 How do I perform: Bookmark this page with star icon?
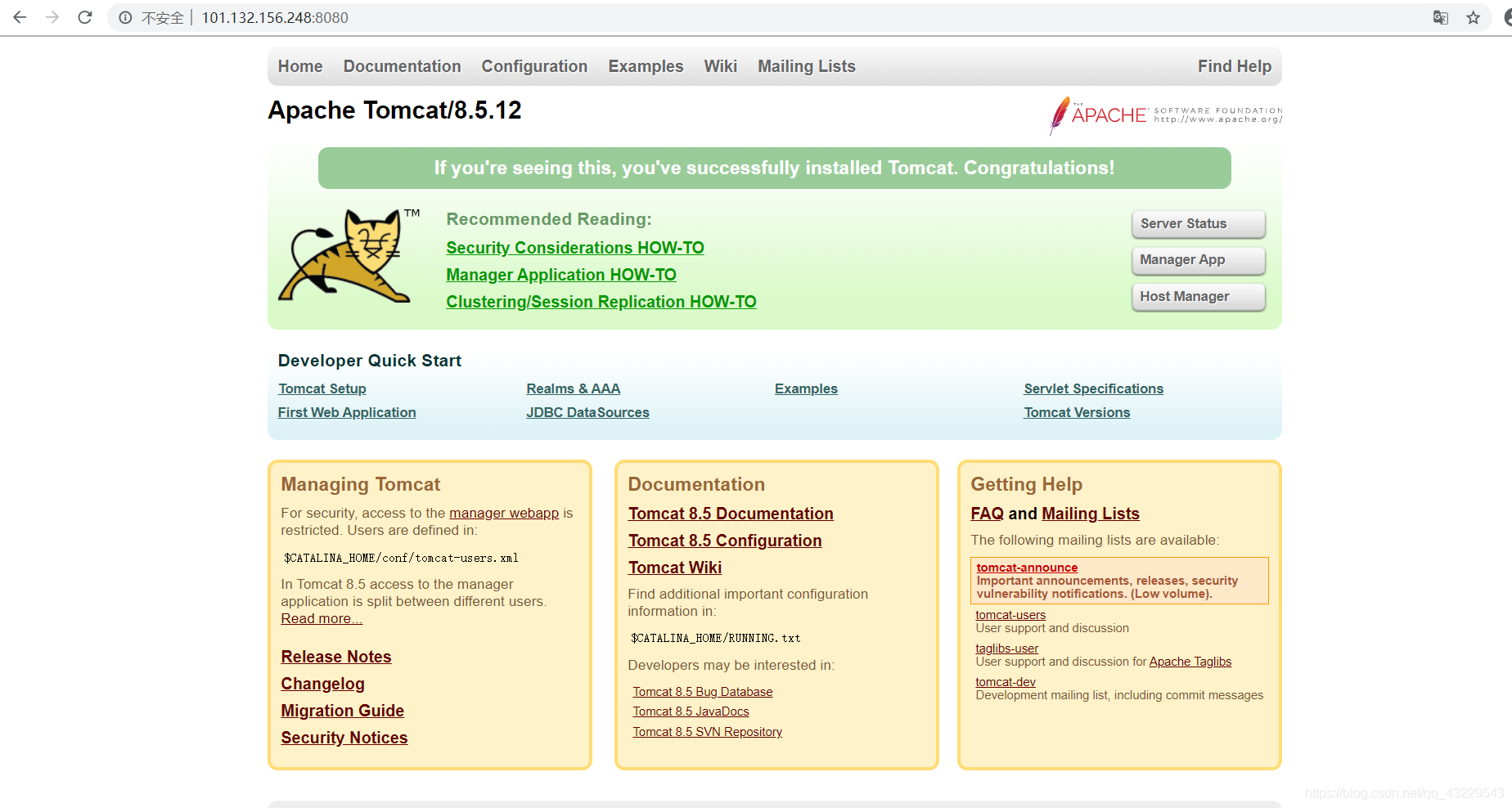[x=1474, y=18]
